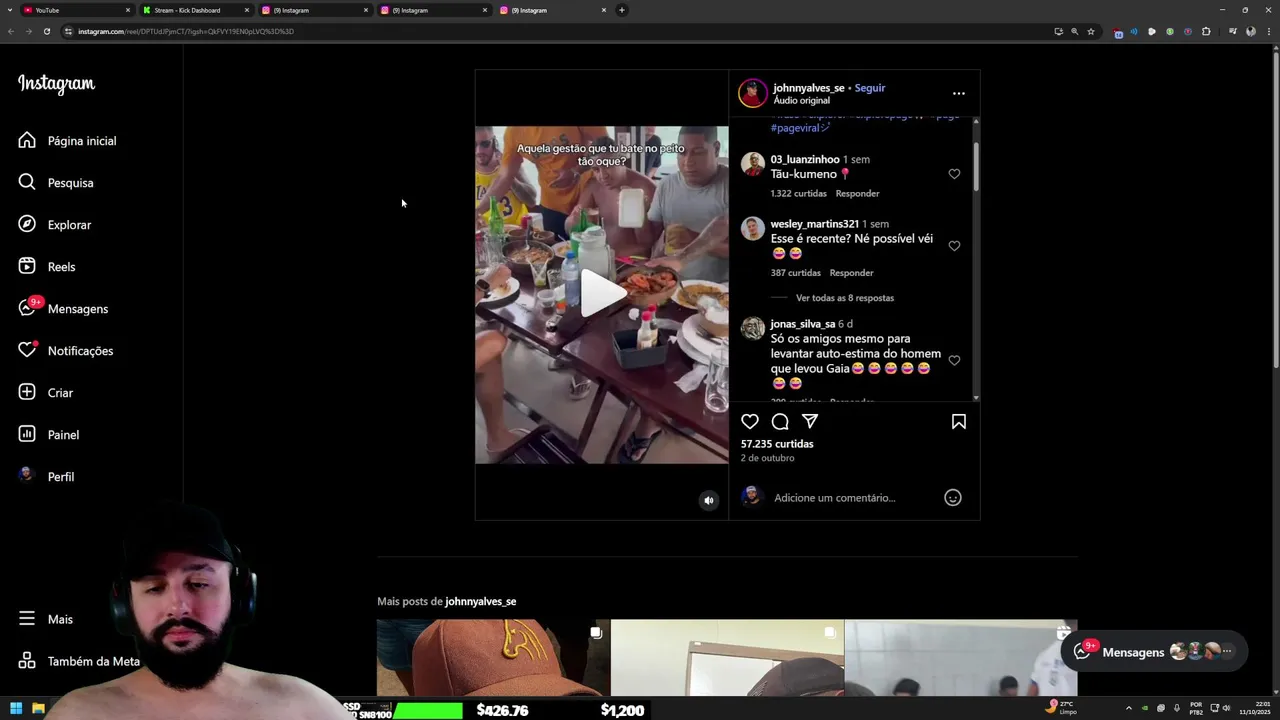This screenshot has height=720, width=1280.
Task: Click the comment bubble icon
Action: coord(780,422)
